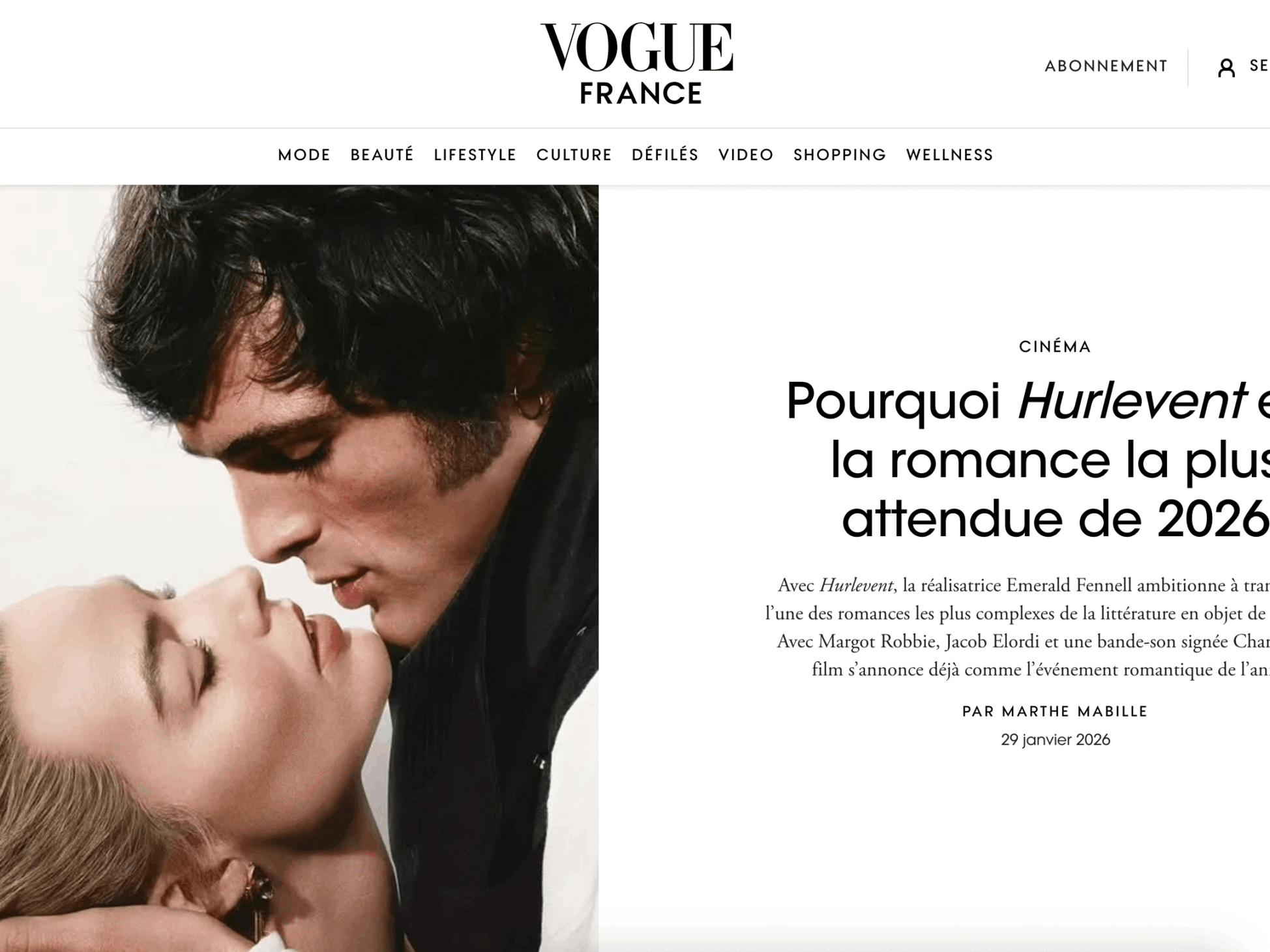Open the Hurlevent kiss hero image
Image resolution: width=1270 pixels, height=952 pixels.
pos(299,568)
